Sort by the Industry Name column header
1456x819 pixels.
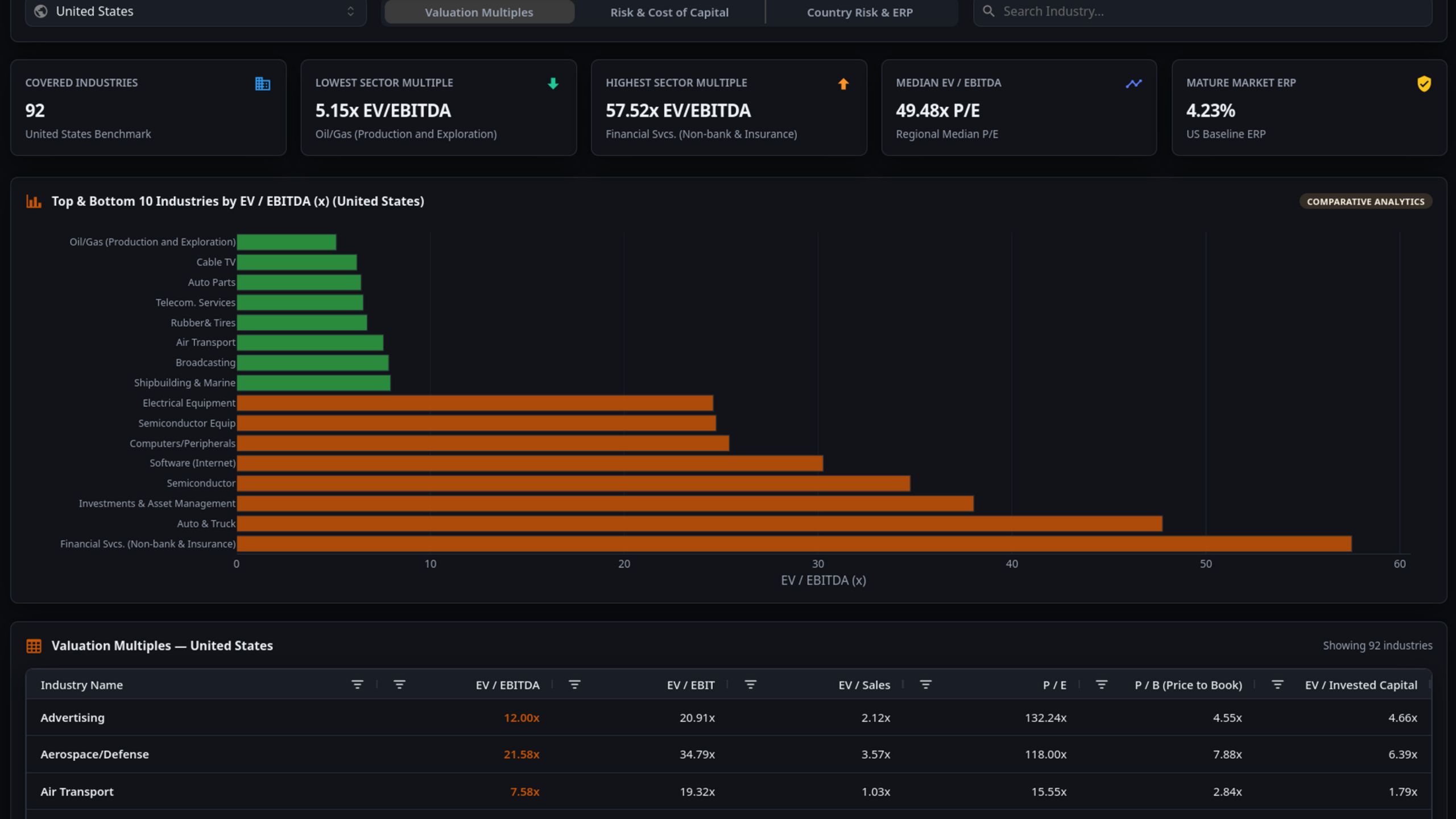(81, 685)
